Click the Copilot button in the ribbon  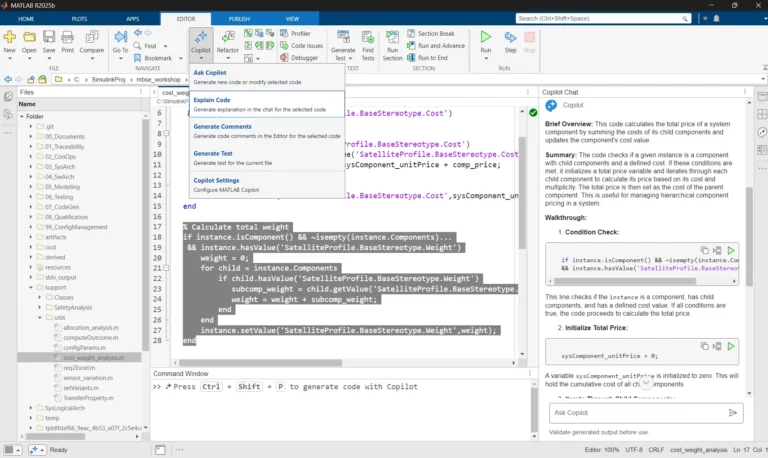coord(203,39)
